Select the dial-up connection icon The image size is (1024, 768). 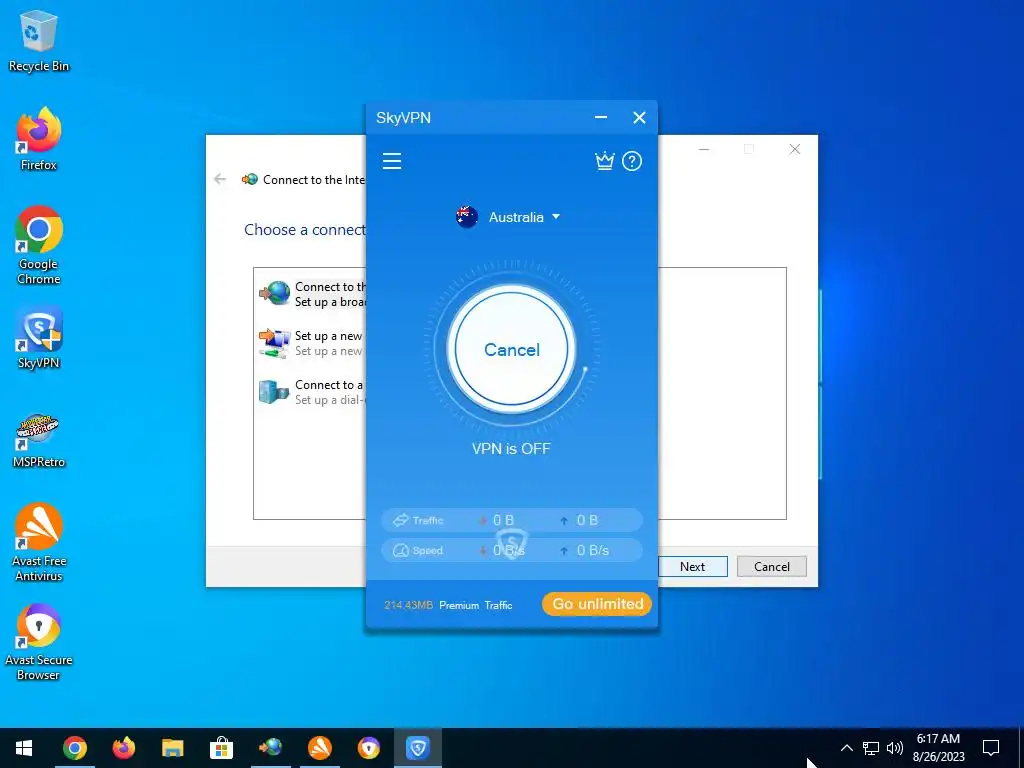click(274, 392)
